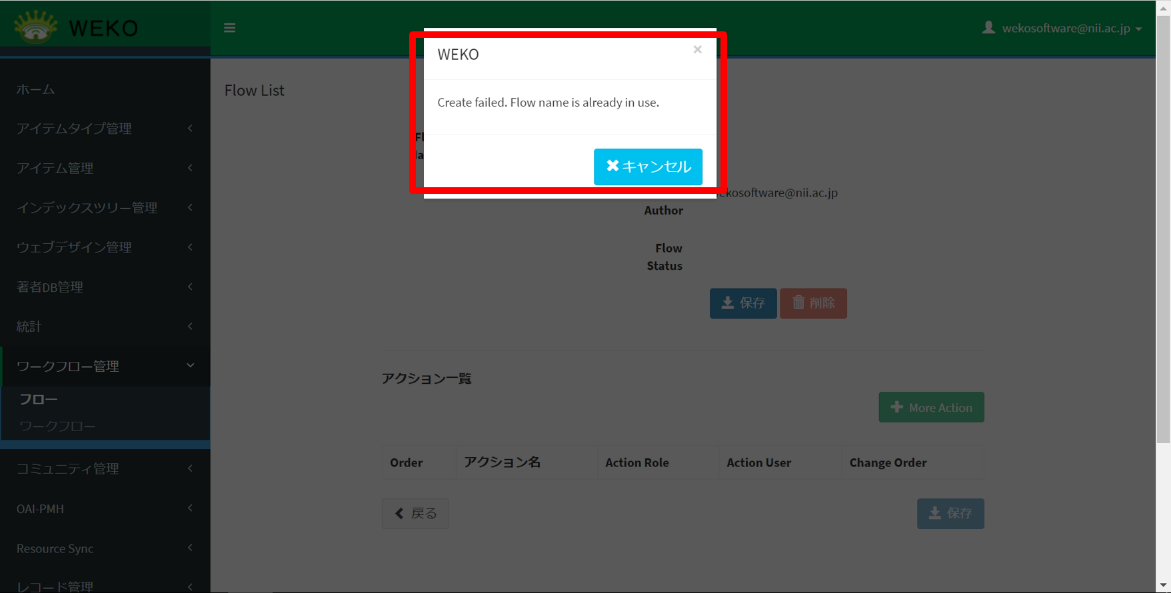
Task: Select フロー submenu item
Action: 39,400
